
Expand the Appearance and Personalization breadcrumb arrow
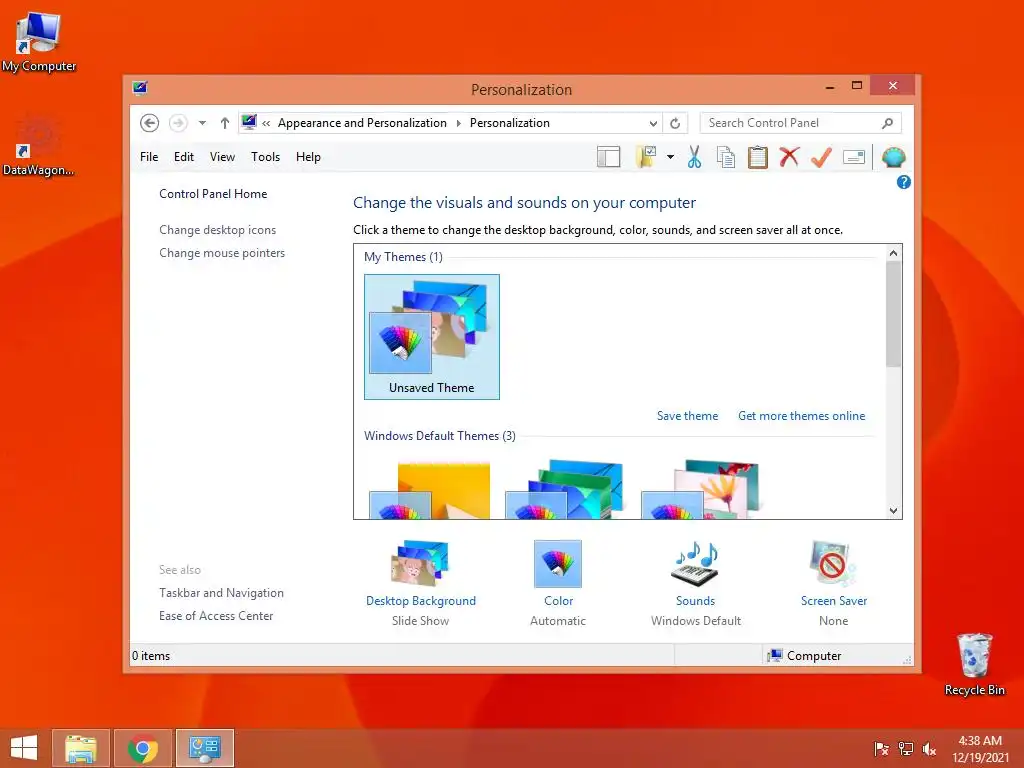(458, 123)
